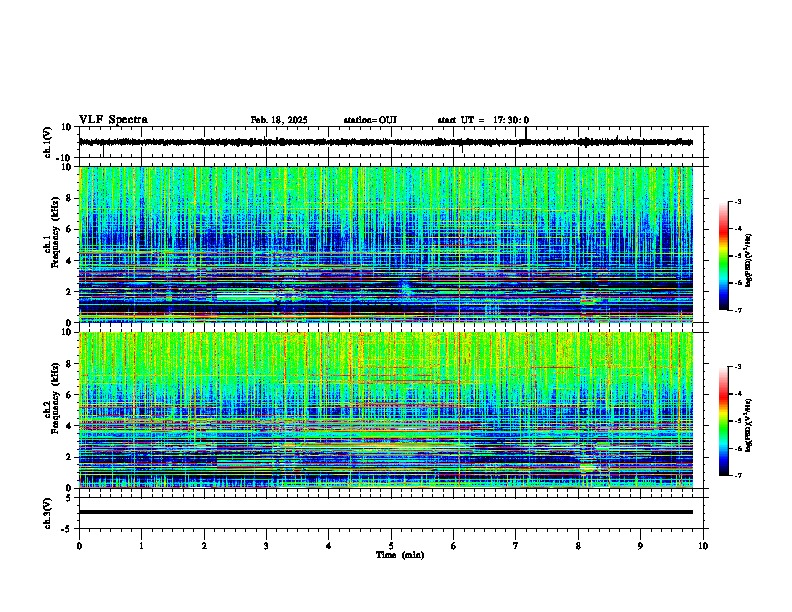Click the spike in ch.1 waveform near minute 7
792x612 pixels.
pyautogui.click(x=526, y=133)
